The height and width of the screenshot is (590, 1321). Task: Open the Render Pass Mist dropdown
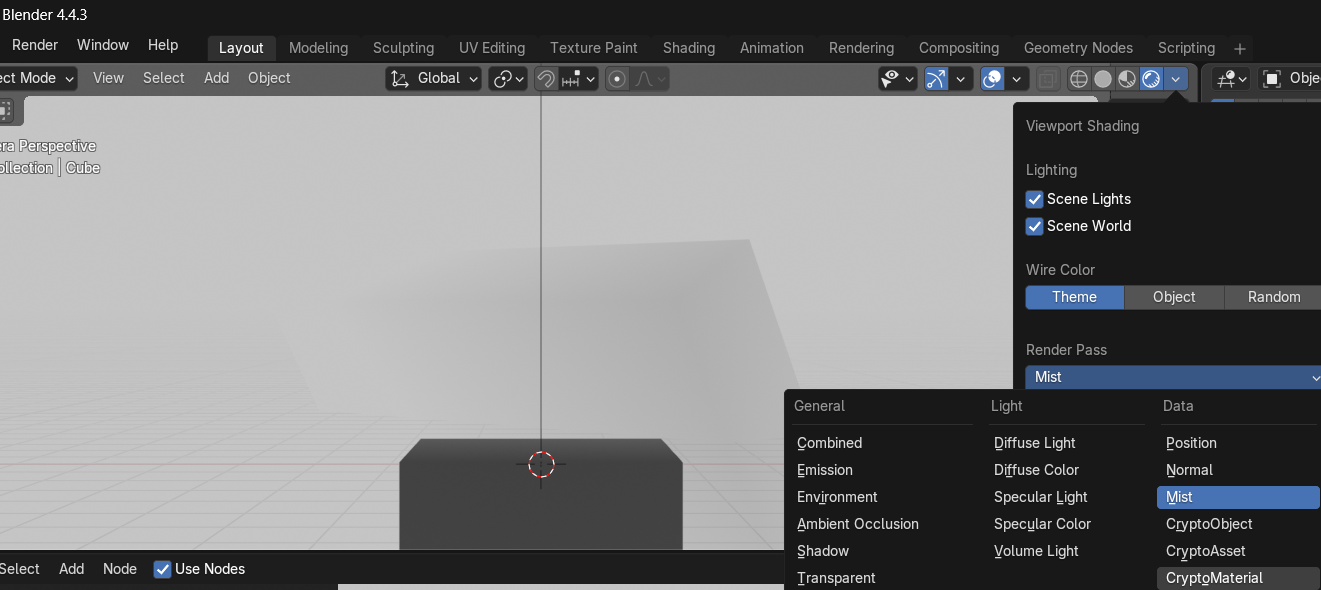[1173, 377]
